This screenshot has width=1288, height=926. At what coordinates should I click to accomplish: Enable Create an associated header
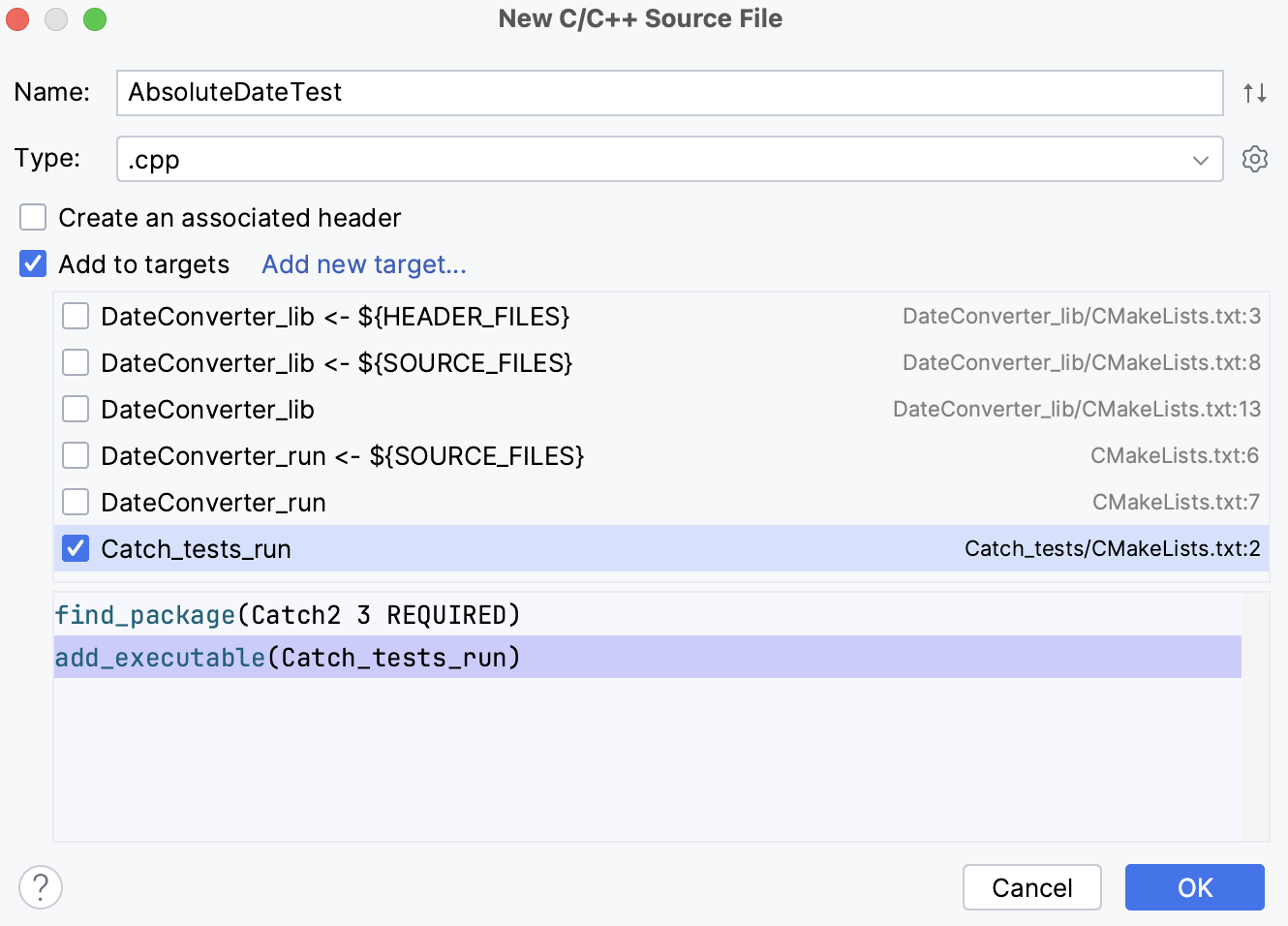point(32,217)
